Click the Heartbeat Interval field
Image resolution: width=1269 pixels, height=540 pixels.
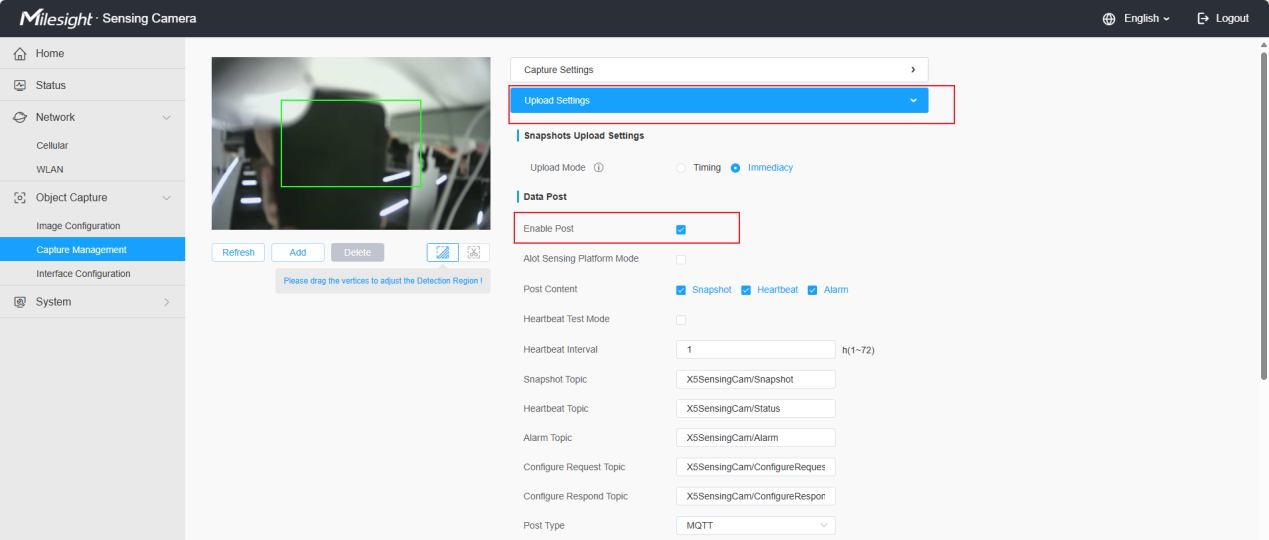[756, 350]
